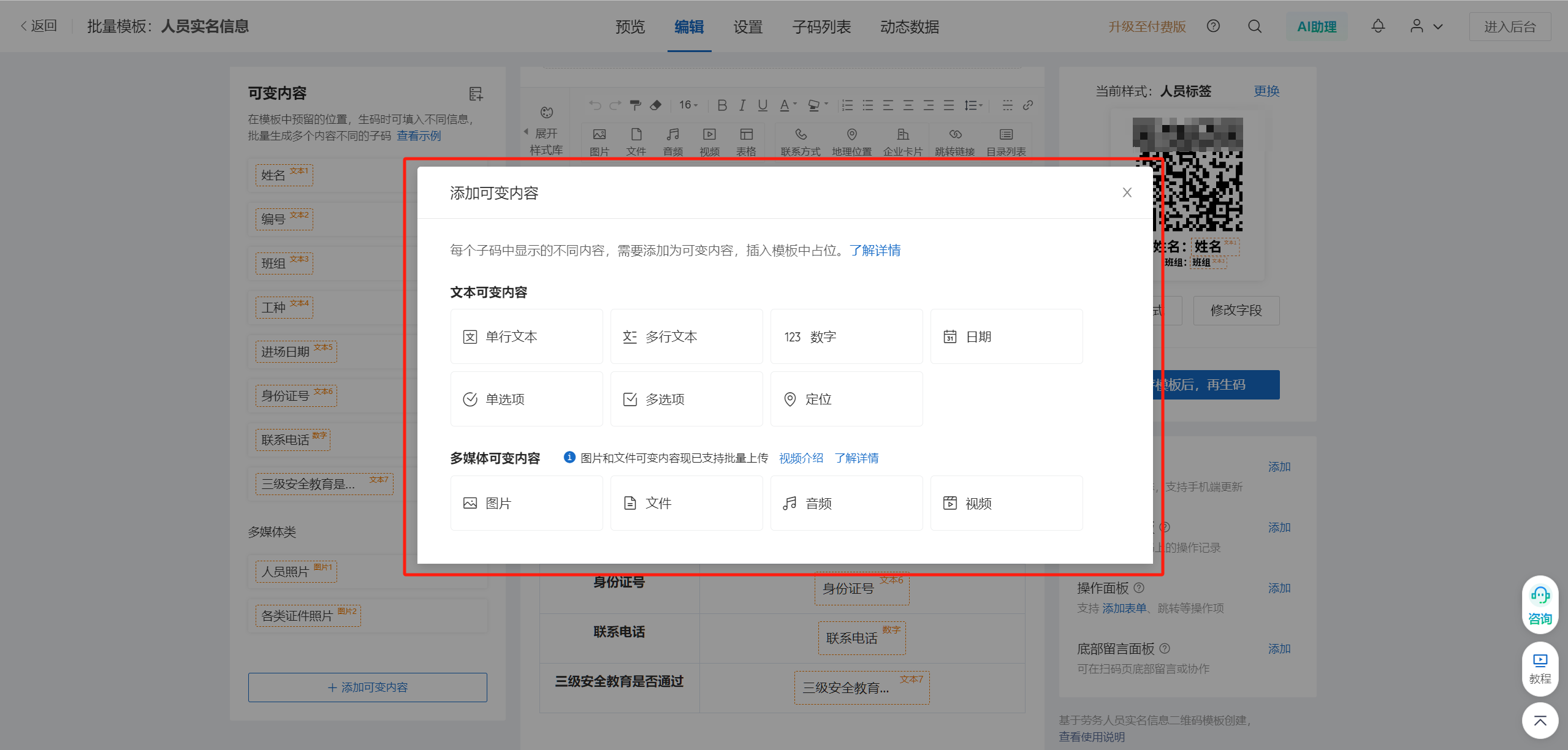Screen dimensions: 1568x750
Task: Open the font size 16 dropdown
Action: pos(688,105)
